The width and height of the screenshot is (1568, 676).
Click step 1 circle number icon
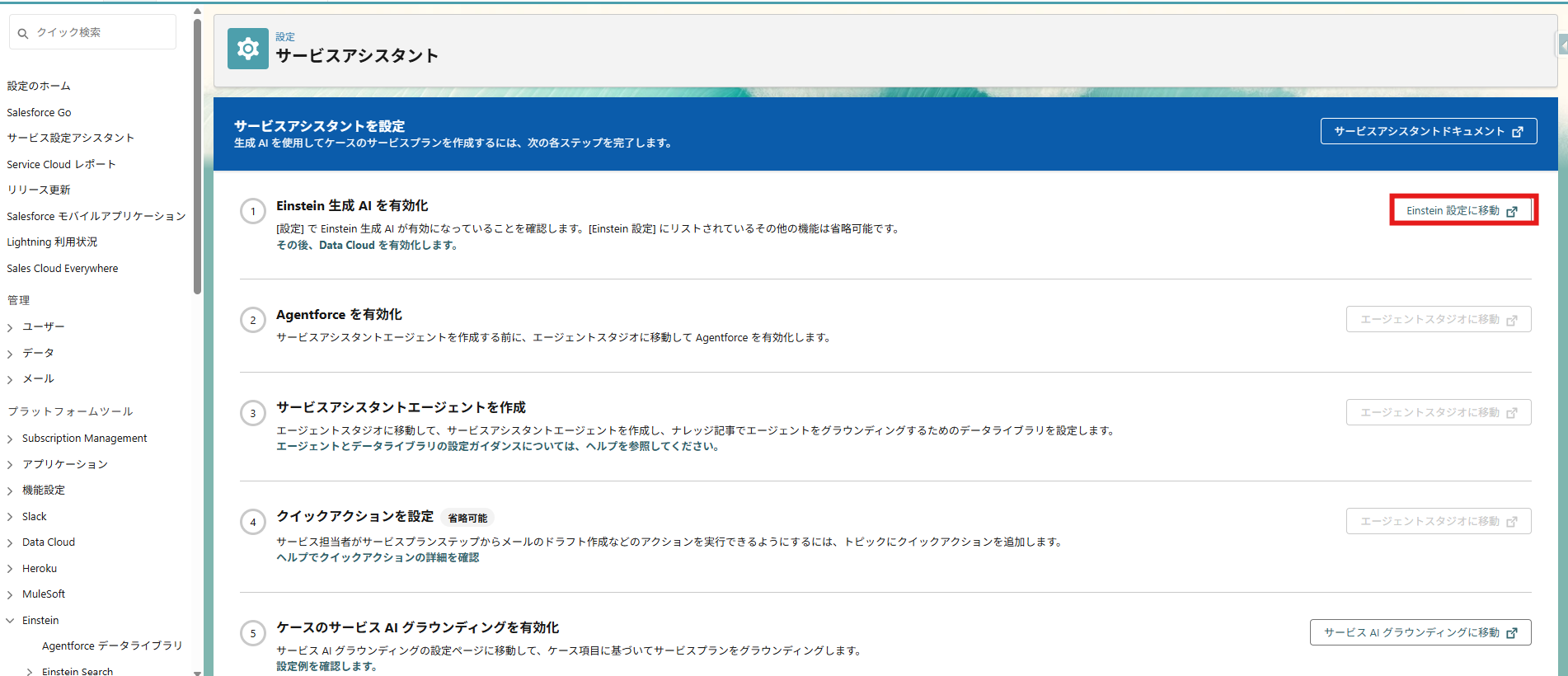click(x=253, y=212)
